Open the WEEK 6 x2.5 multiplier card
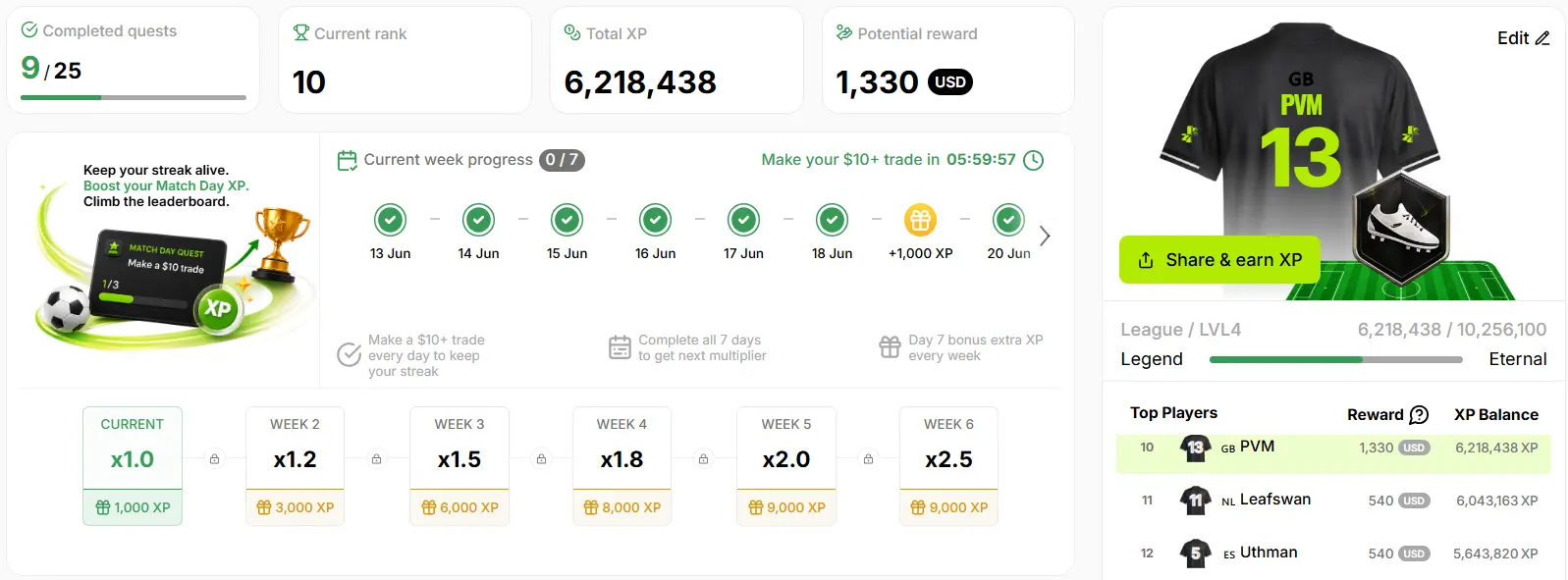The width and height of the screenshot is (1568, 580). coord(948,466)
